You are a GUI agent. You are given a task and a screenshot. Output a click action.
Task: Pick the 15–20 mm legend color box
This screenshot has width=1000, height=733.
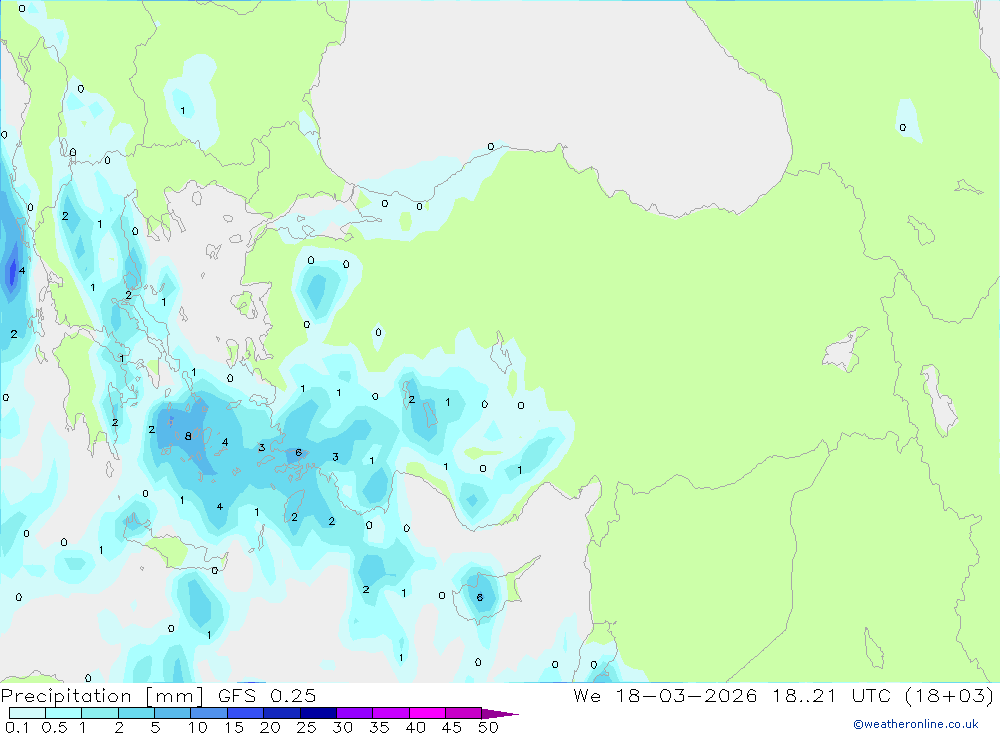click(246, 713)
